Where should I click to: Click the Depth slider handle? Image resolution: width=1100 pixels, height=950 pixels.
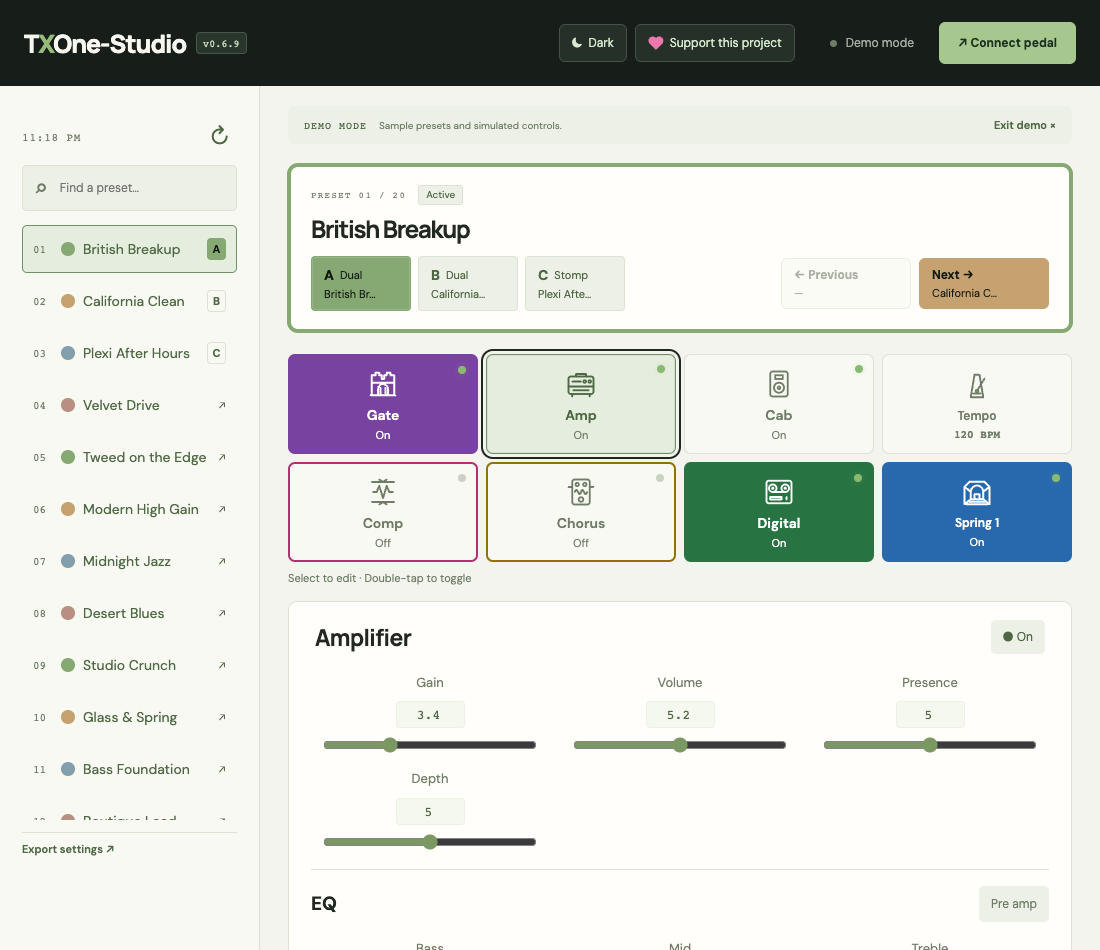tap(430, 842)
